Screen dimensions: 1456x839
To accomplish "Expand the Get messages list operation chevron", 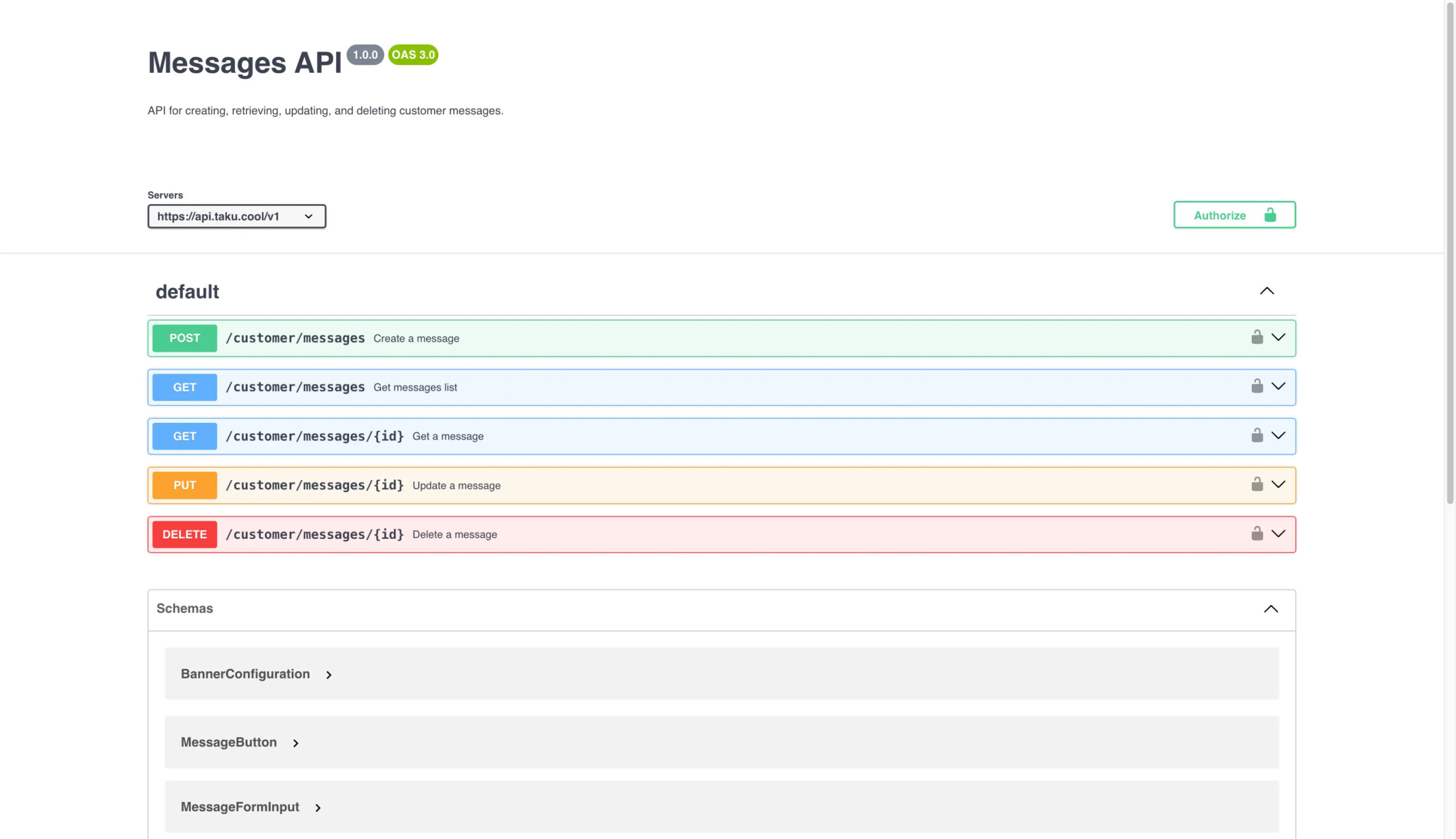I will click(x=1278, y=386).
